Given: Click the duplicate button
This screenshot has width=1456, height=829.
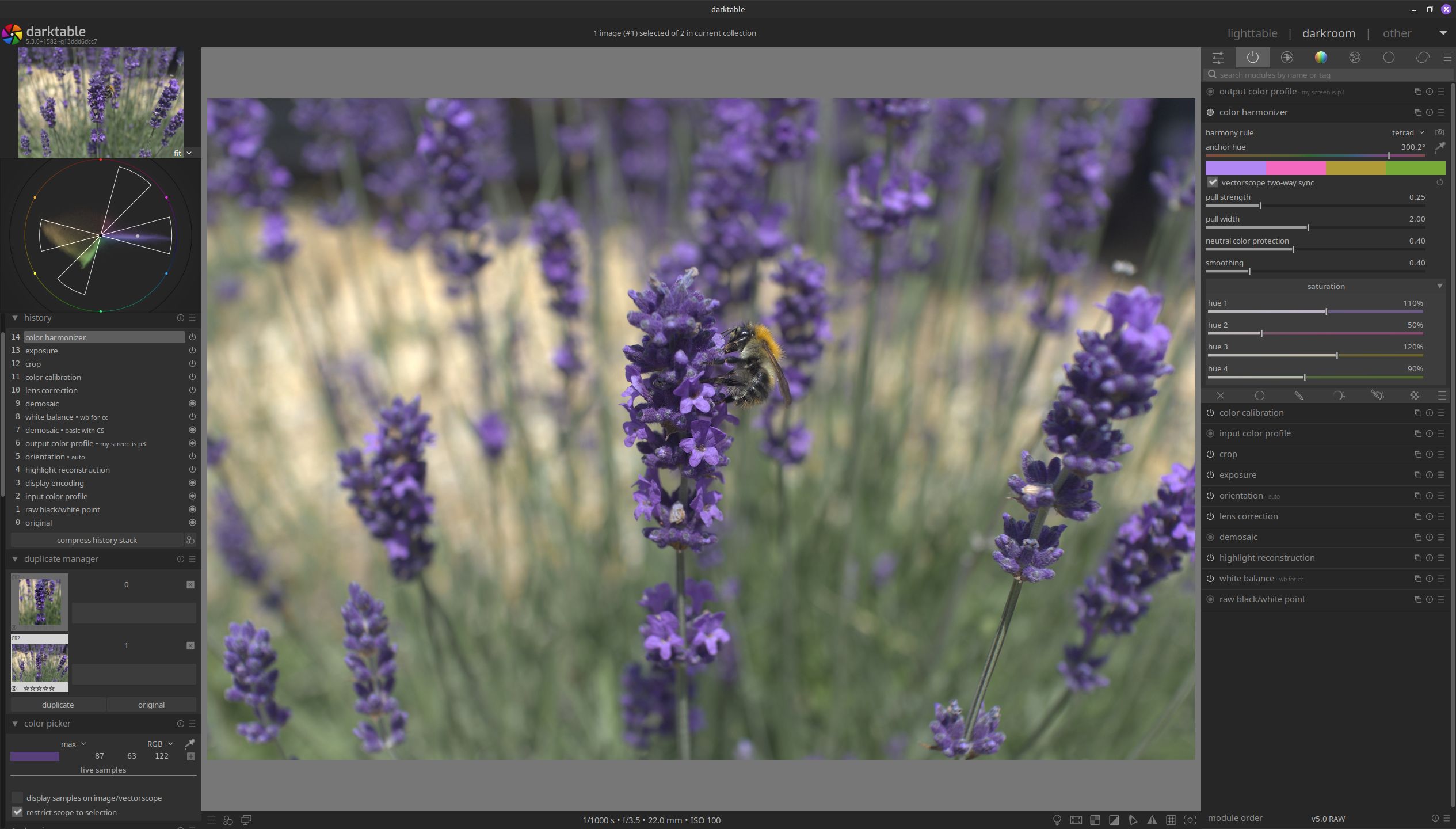Looking at the screenshot, I should [58, 705].
